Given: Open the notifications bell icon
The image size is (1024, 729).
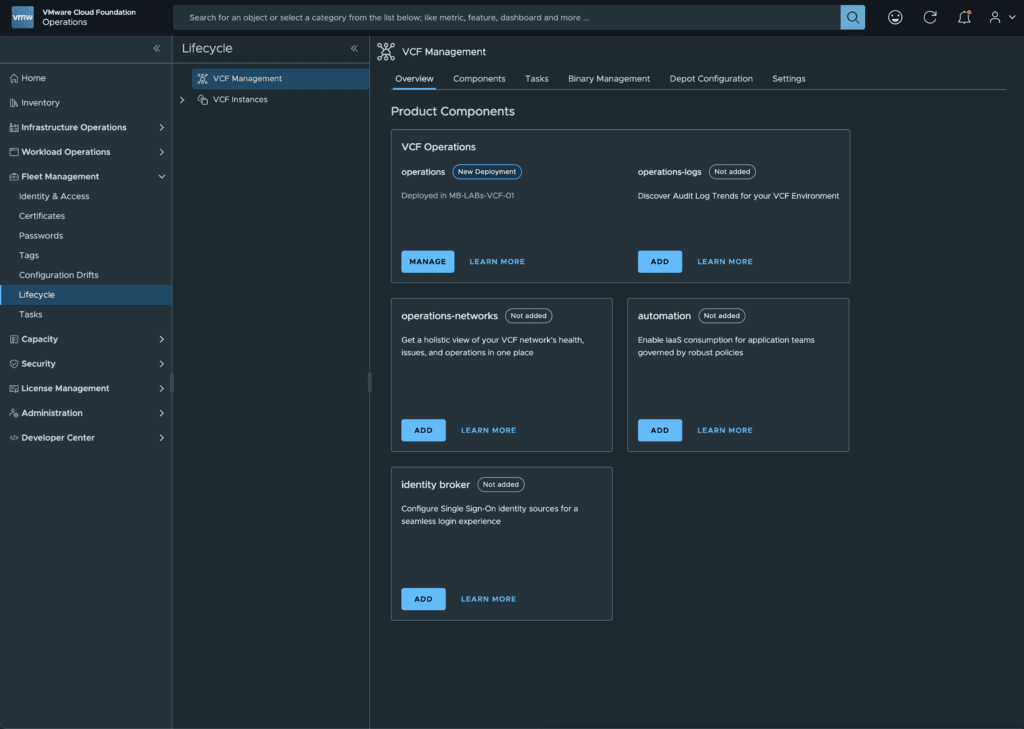Looking at the screenshot, I should click(x=964, y=17).
